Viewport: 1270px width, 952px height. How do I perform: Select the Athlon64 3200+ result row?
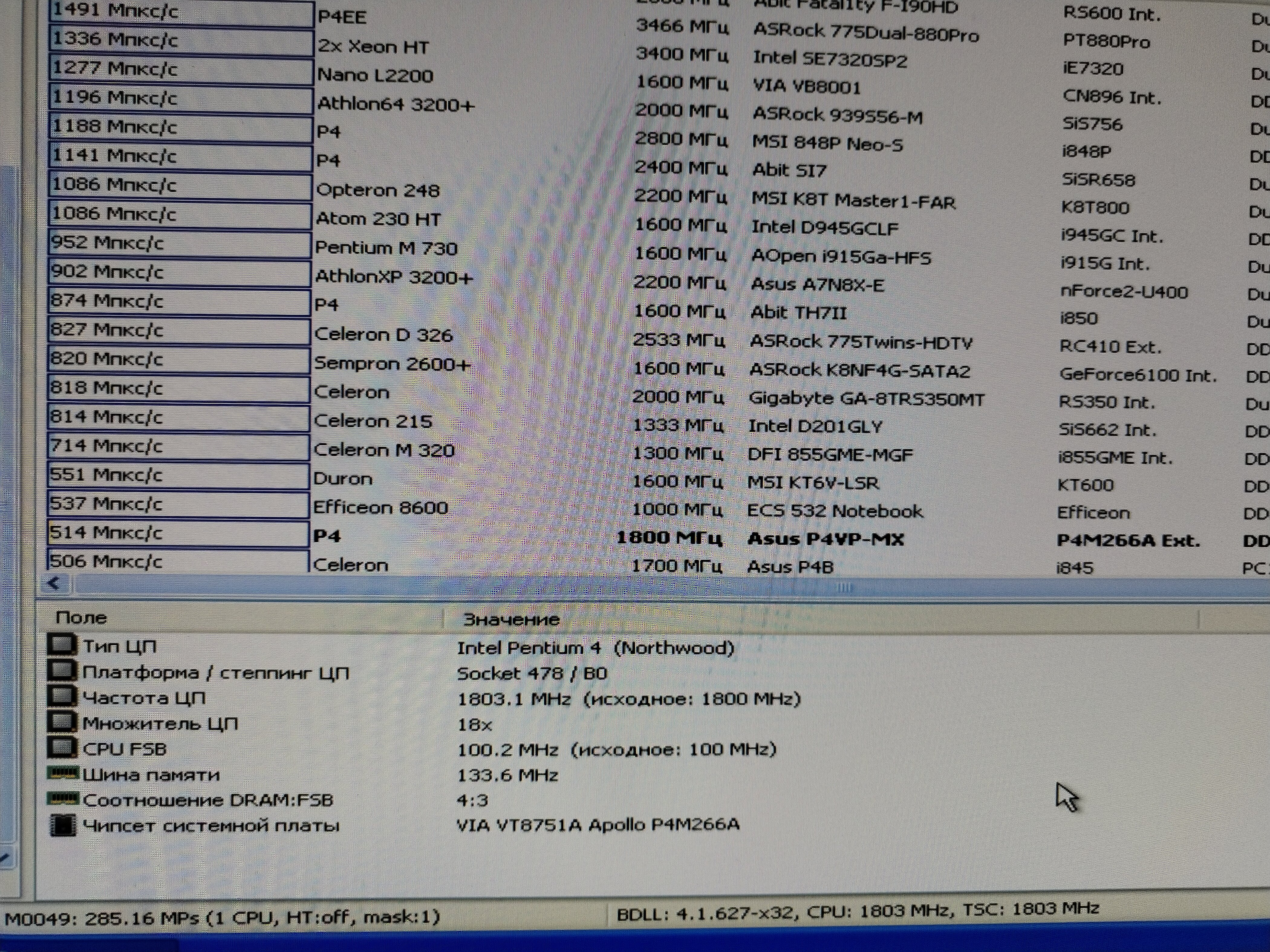pos(396,105)
